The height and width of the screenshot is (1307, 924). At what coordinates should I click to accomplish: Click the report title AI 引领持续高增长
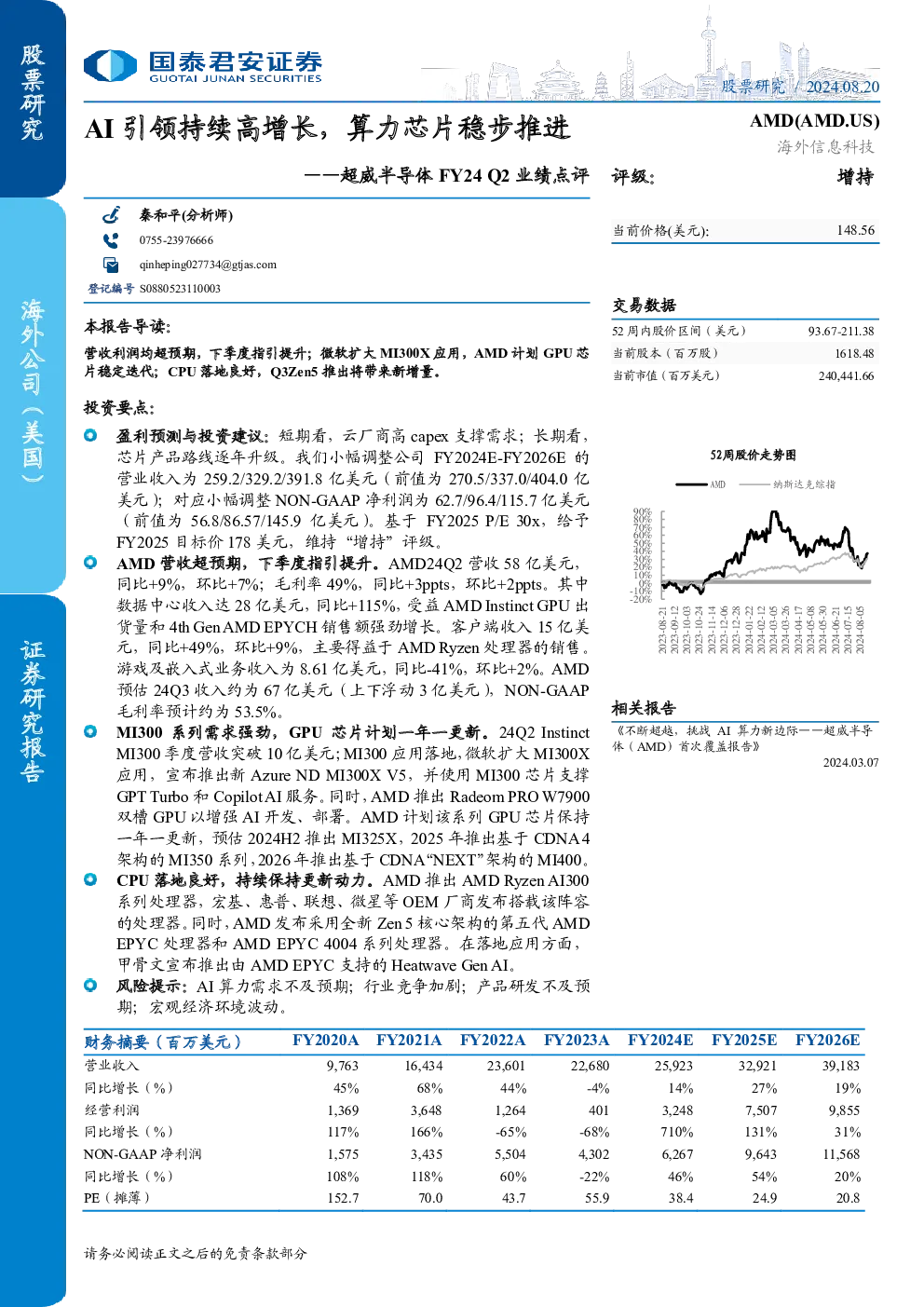328,128
